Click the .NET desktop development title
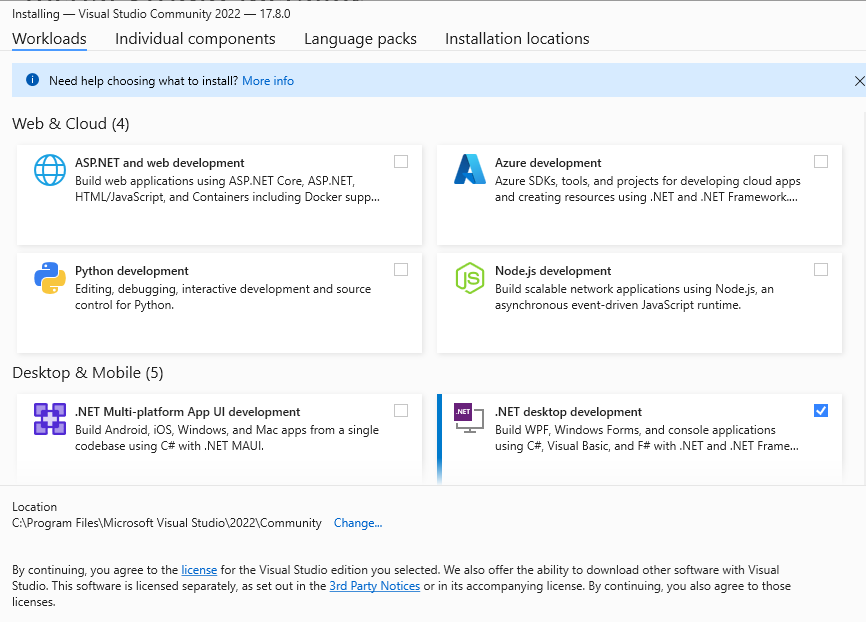 [x=568, y=412]
